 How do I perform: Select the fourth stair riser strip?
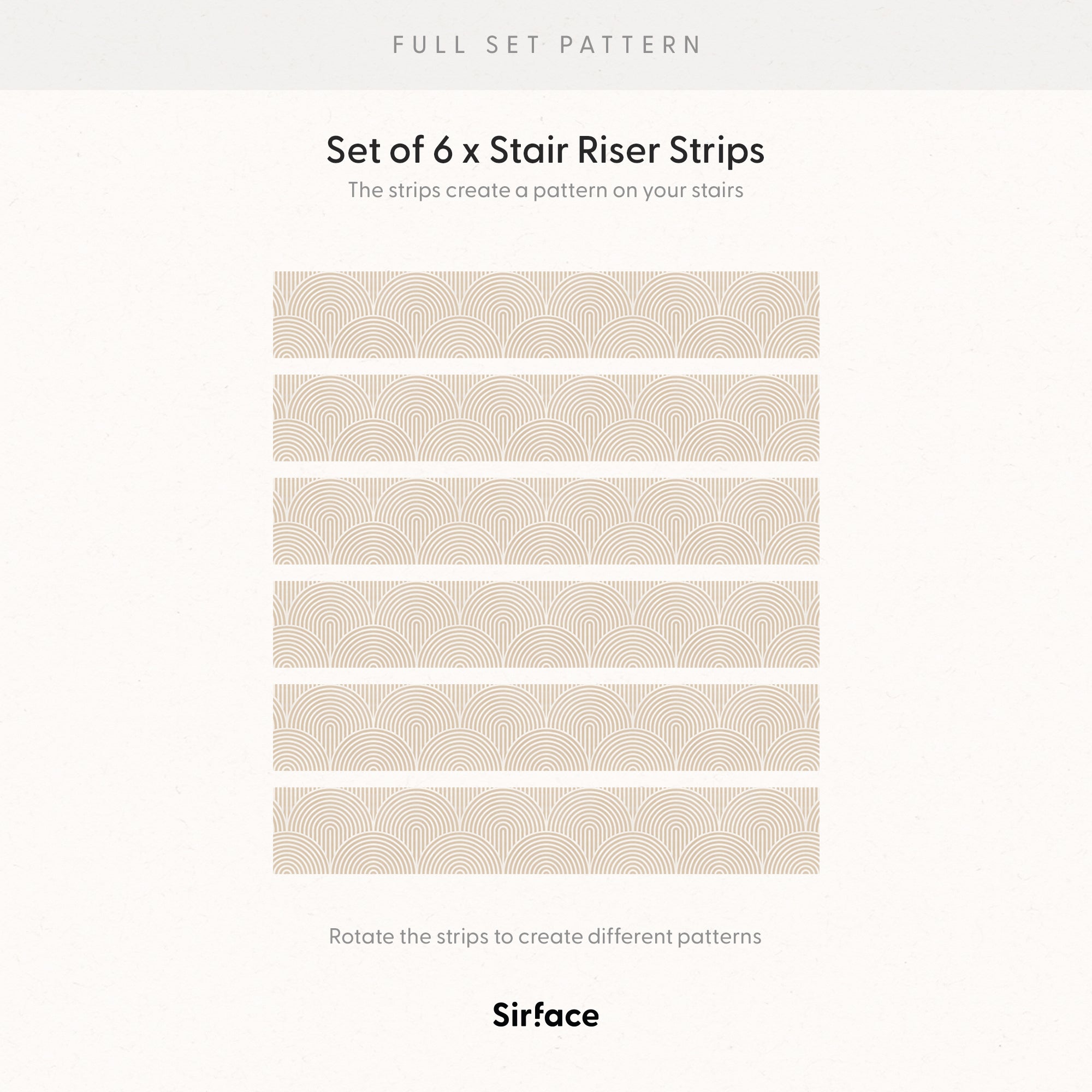click(x=546, y=624)
